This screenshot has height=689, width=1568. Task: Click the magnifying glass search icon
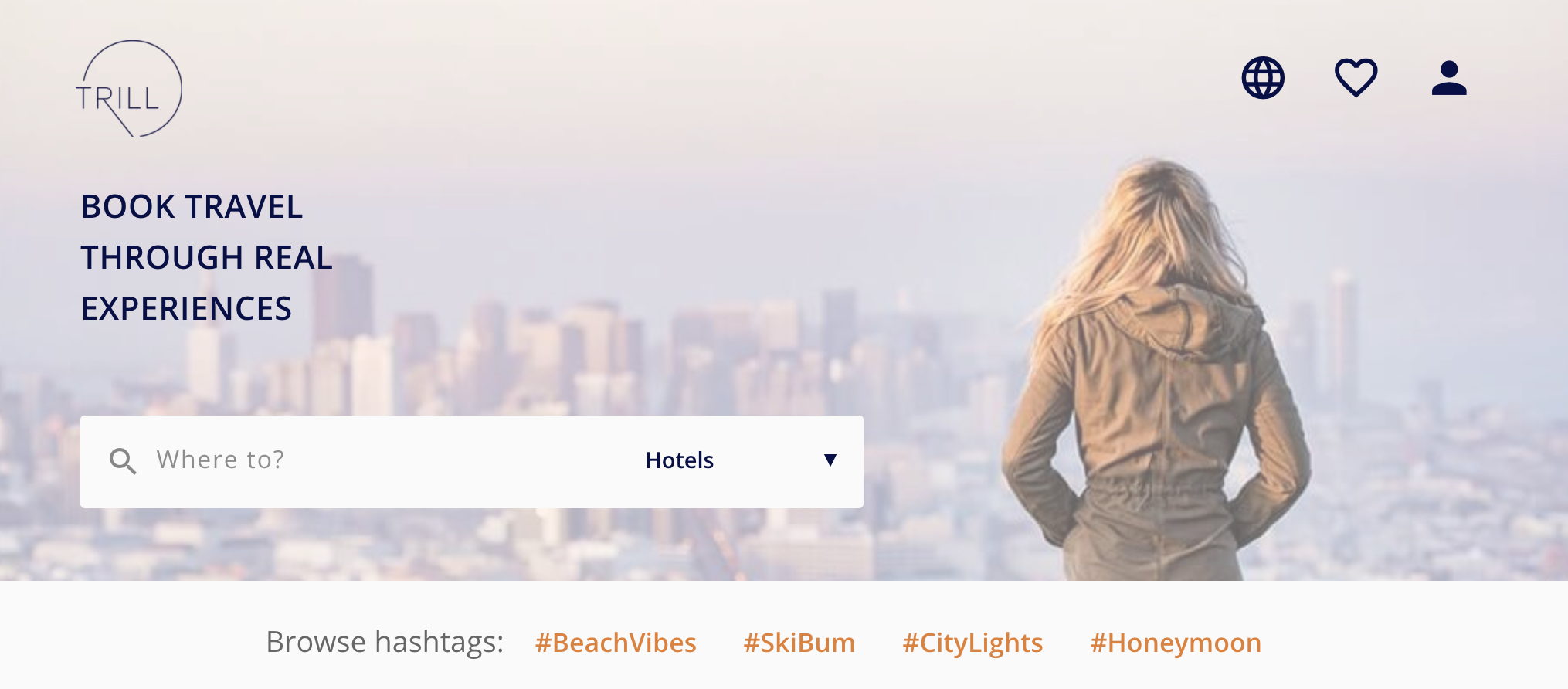(x=123, y=461)
